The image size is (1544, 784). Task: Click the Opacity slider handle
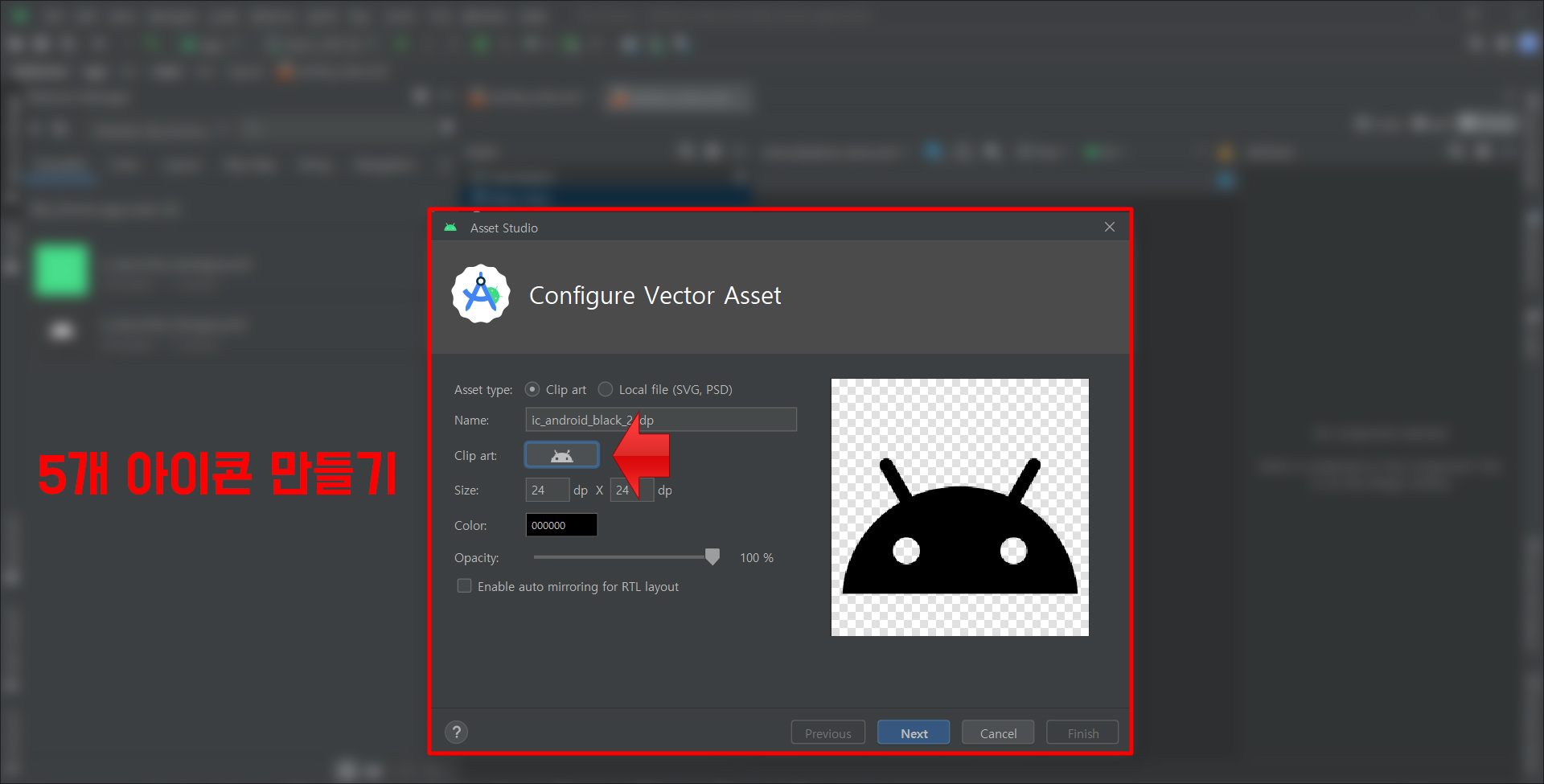[x=712, y=556]
